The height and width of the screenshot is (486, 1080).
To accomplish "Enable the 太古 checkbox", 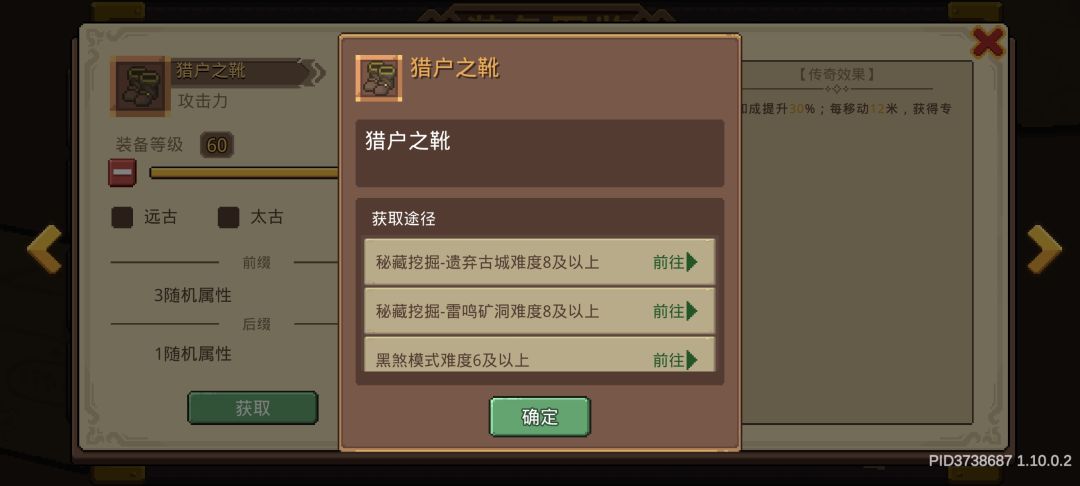I will 229,218.
